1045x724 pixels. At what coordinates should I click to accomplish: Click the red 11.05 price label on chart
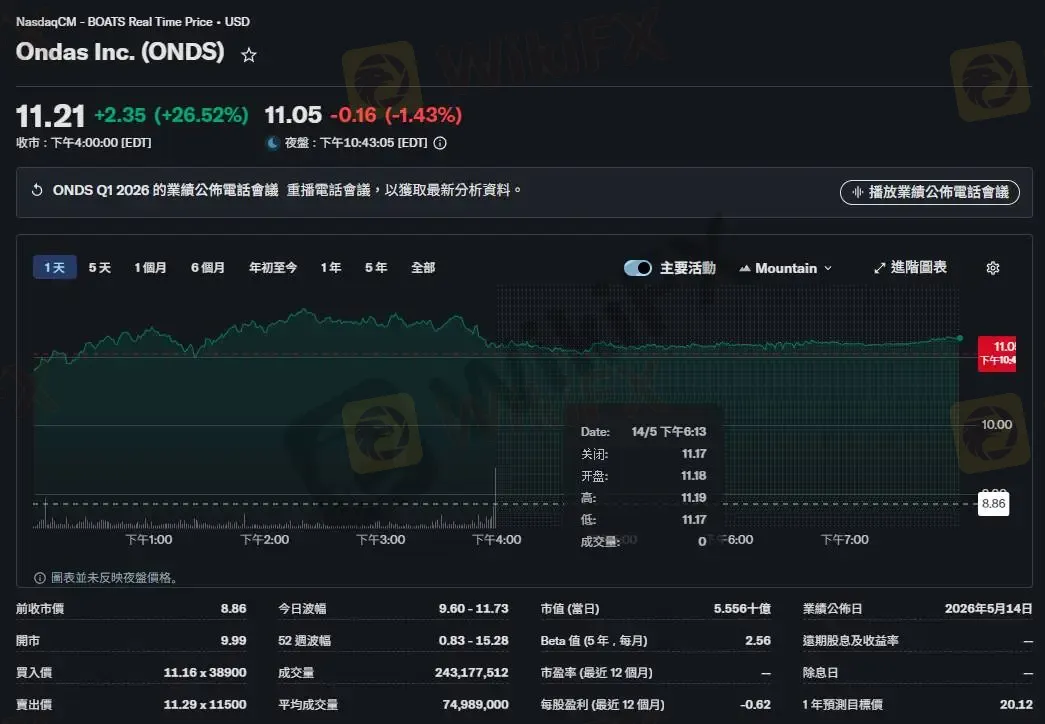[996, 353]
